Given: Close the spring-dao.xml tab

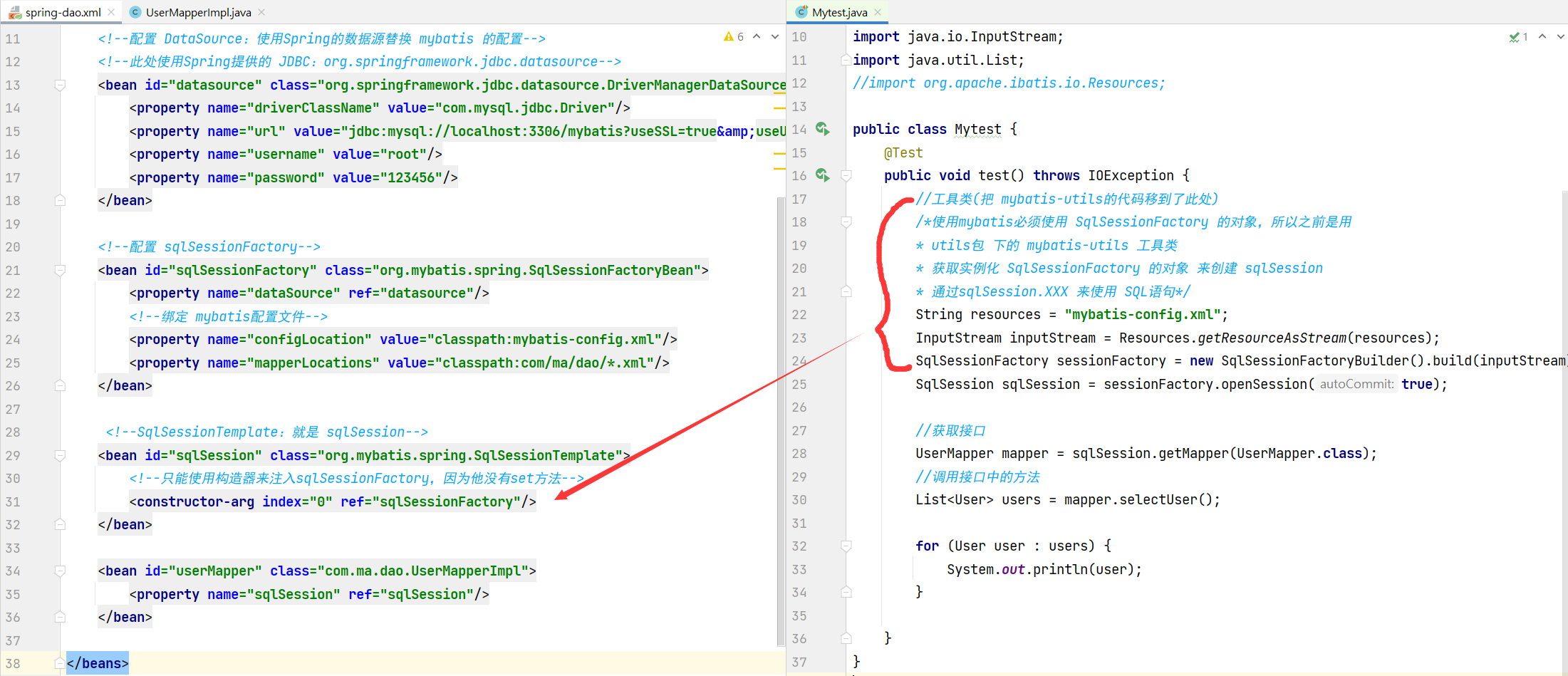Looking at the screenshot, I should pos(111,12).
